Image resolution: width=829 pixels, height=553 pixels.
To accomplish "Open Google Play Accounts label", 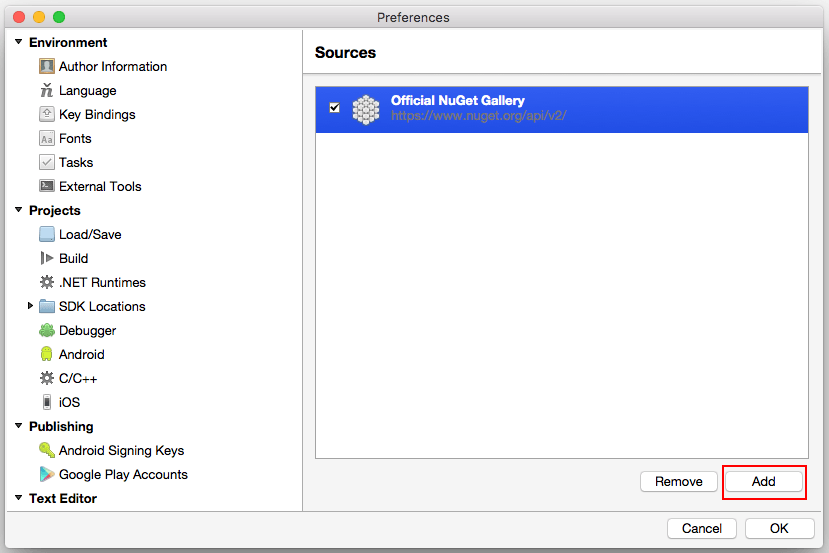I will pos(123,475).
